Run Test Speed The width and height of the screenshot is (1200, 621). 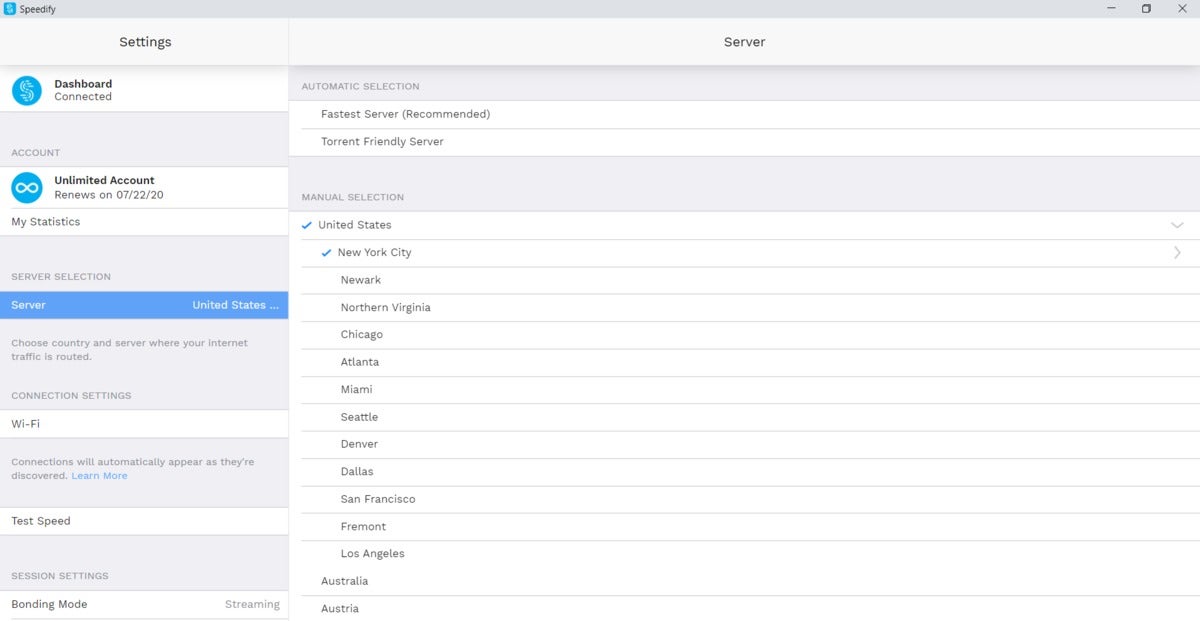144,521
